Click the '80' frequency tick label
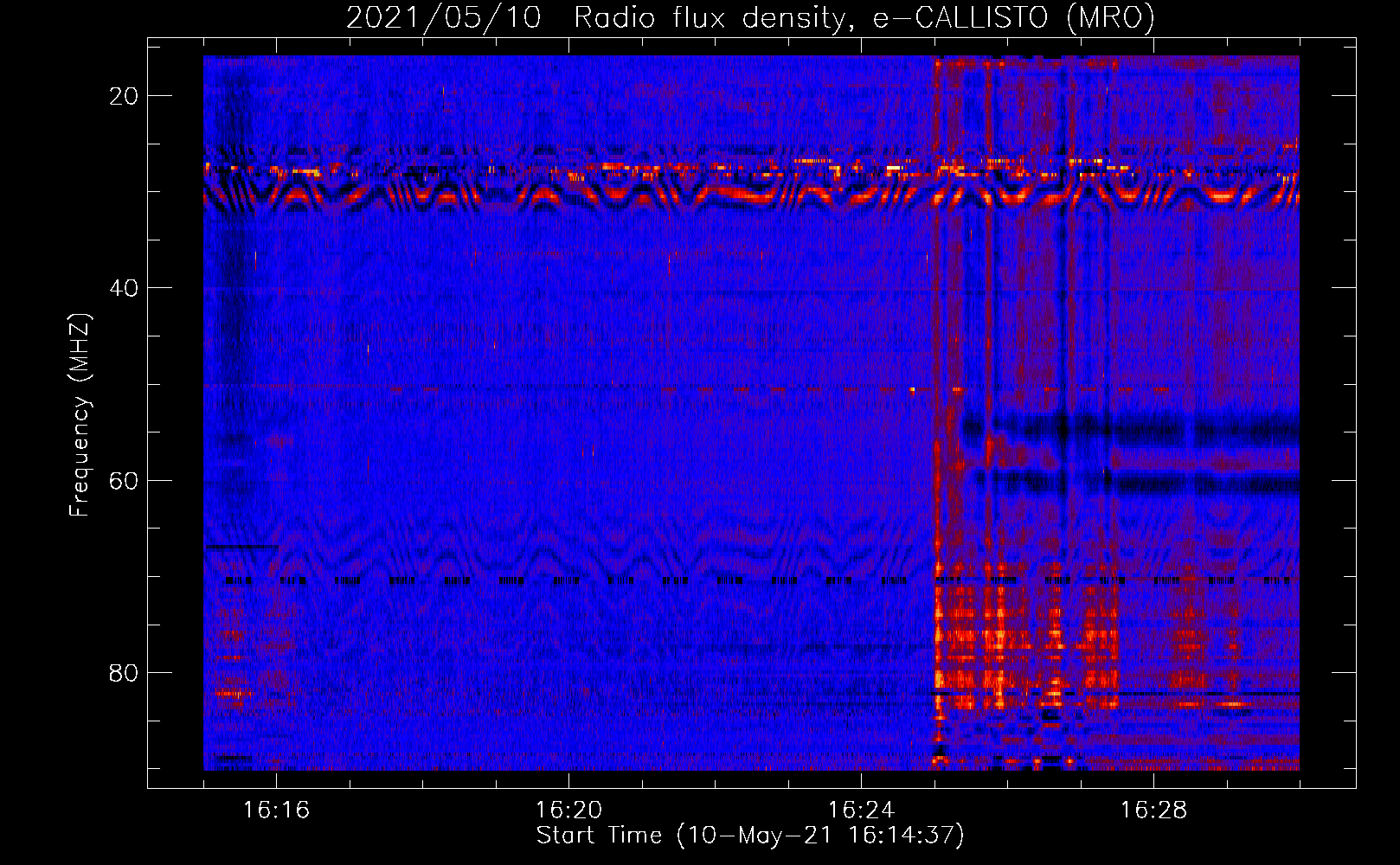Image resolution: width=1400 pixels, height=865 pixels. click(x=124, y=672)
